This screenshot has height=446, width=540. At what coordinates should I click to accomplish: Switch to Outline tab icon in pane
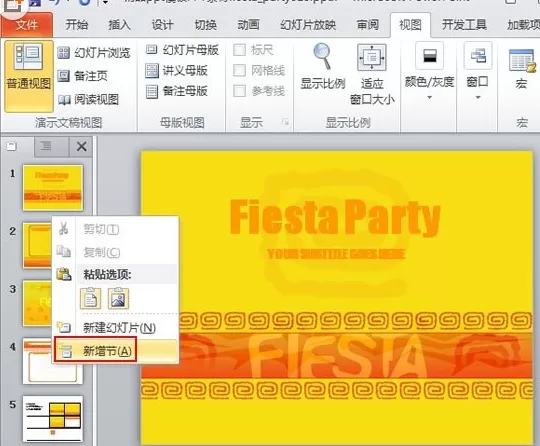[x=46, y=146]
